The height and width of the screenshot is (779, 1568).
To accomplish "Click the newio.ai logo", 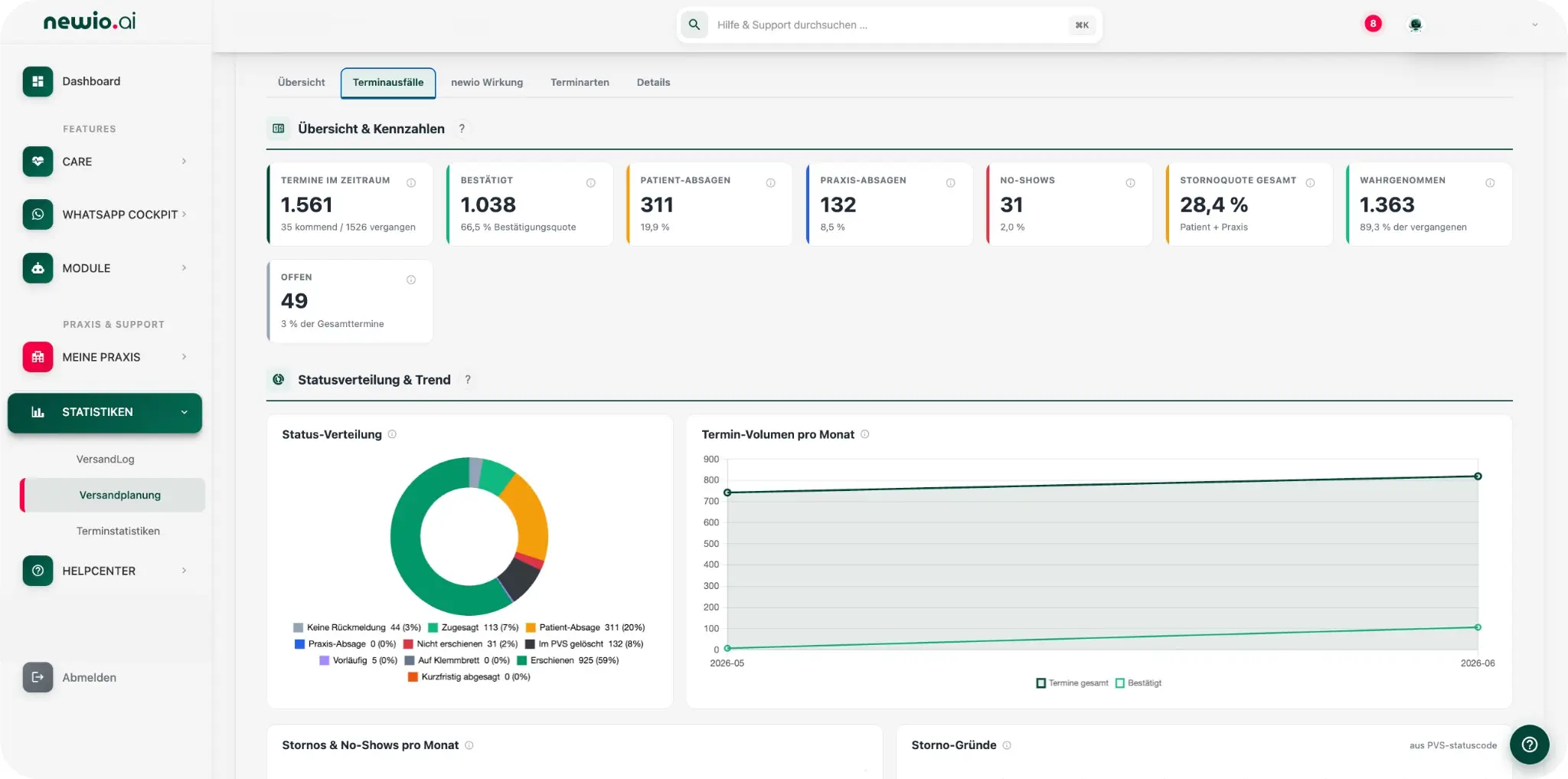I will click(90, 21).
